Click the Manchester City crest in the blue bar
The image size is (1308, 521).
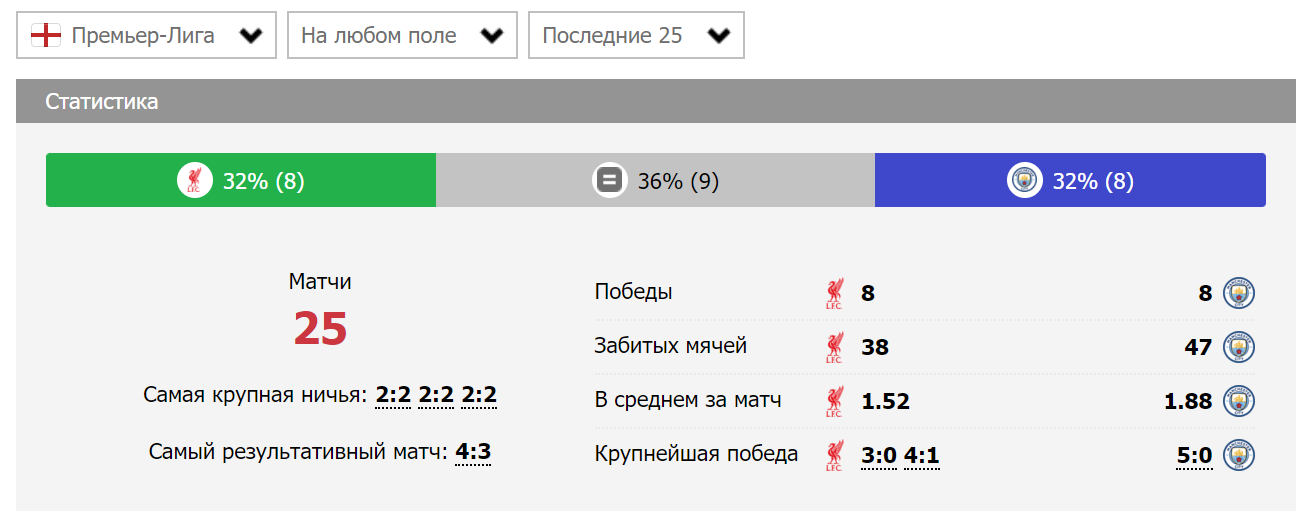pos(1024,181)
